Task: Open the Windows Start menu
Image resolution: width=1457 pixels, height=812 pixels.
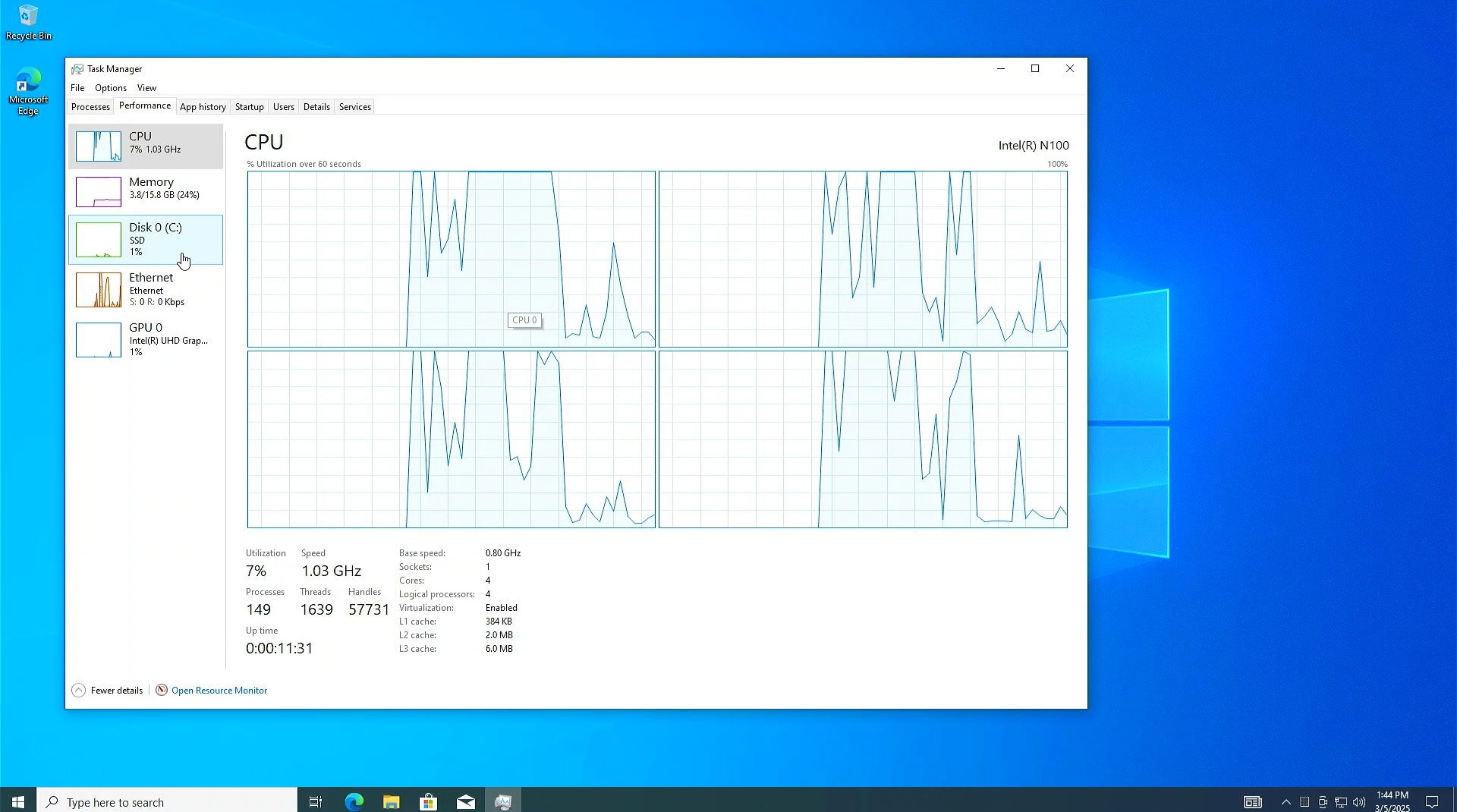Action: (18, 801)
